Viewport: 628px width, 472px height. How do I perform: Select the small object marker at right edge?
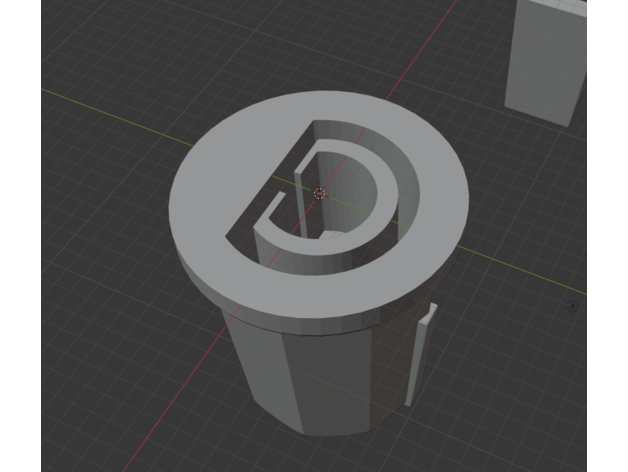click(x=573, y=306)
